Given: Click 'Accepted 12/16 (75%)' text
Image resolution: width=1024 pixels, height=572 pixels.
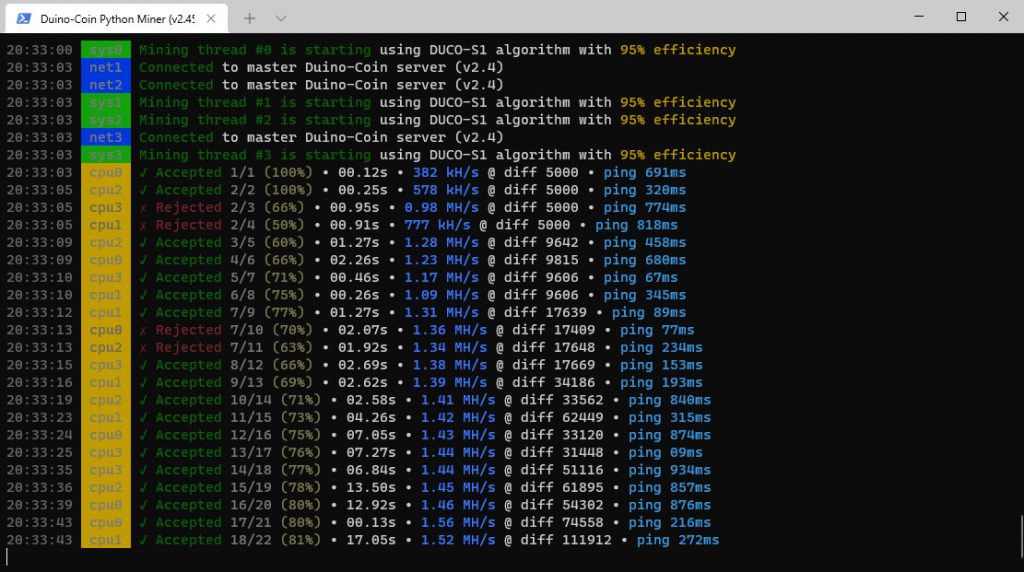Looking at the screenshot, I should point(238,435).
